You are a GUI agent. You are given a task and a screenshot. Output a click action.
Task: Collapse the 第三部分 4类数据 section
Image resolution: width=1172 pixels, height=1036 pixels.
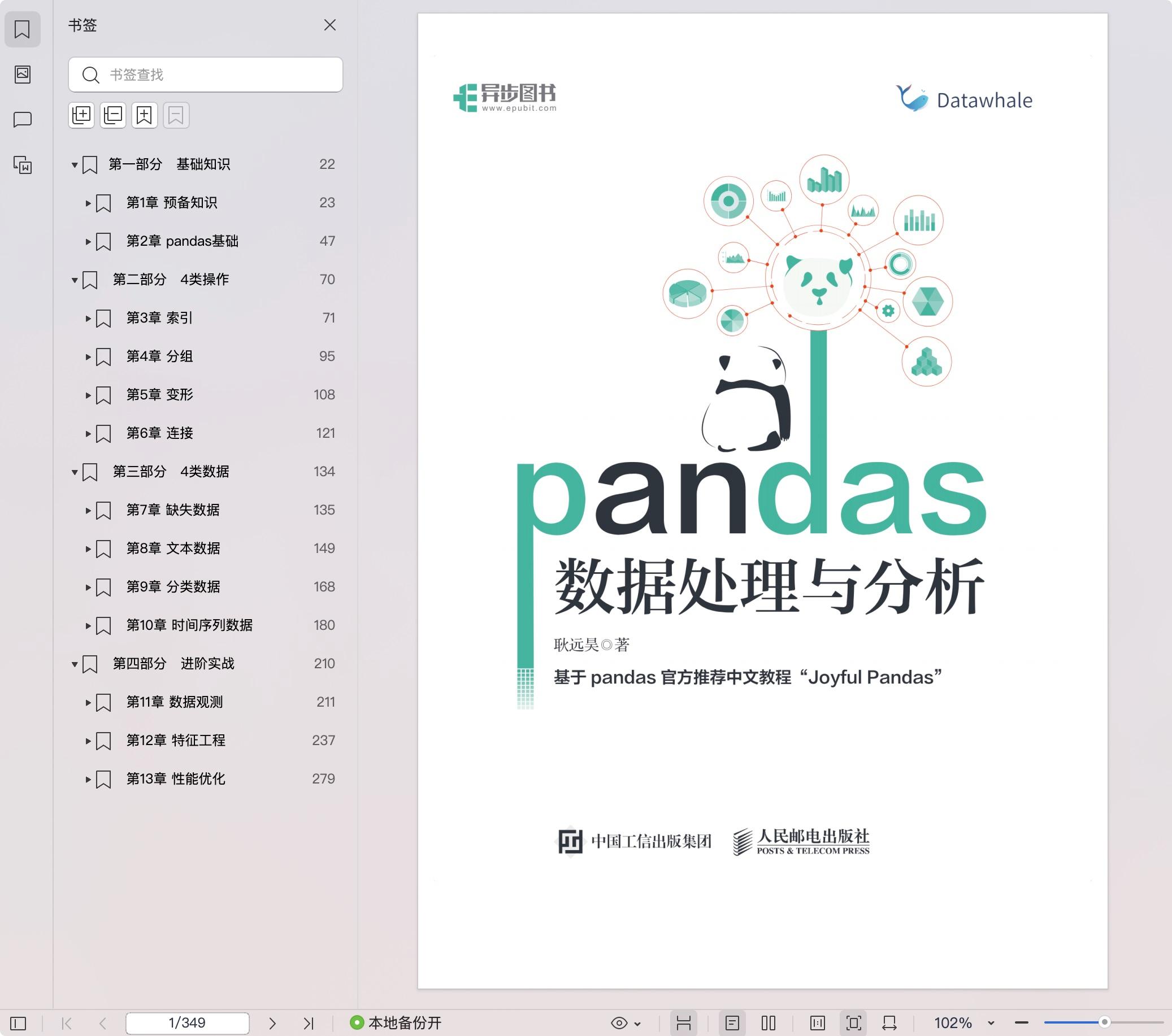pyautogui.click(x=74, y=472)
